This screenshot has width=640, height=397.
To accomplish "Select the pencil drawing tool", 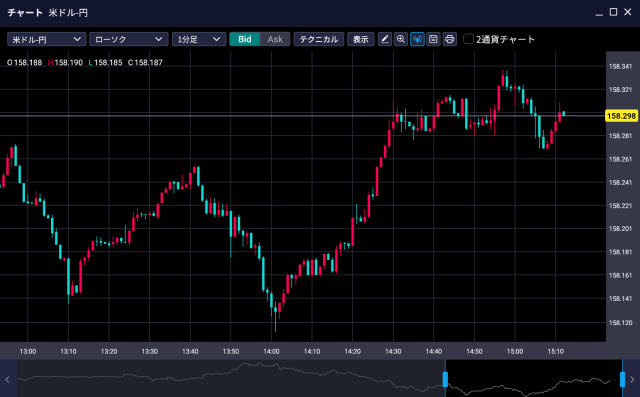I will tap(384, 39).
